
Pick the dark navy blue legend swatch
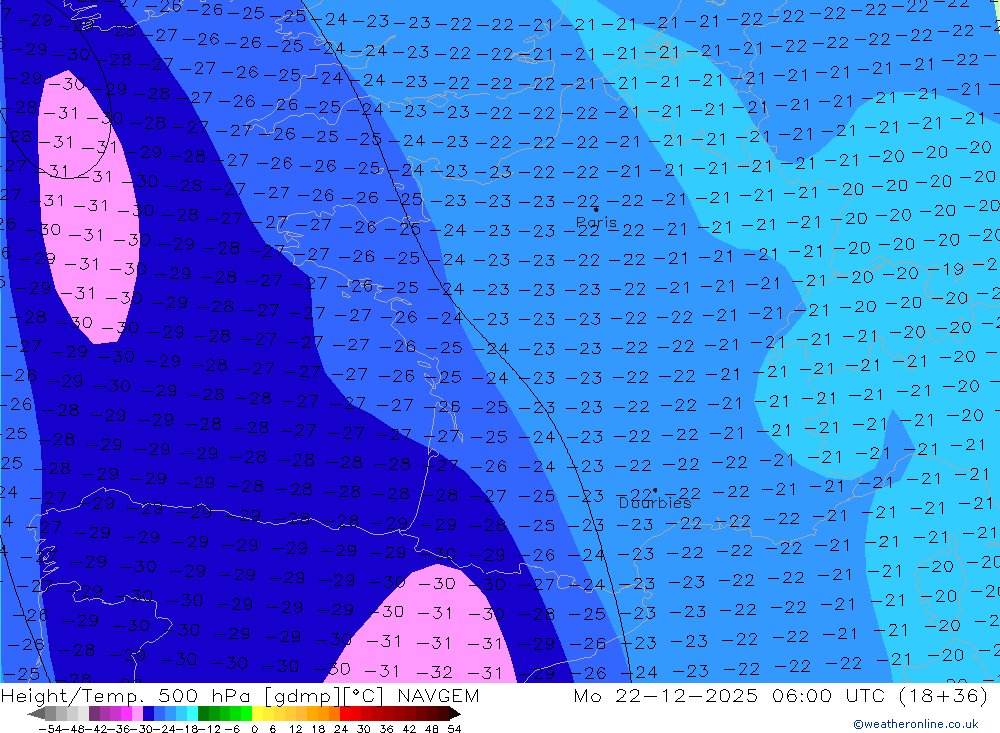[148, 713]
